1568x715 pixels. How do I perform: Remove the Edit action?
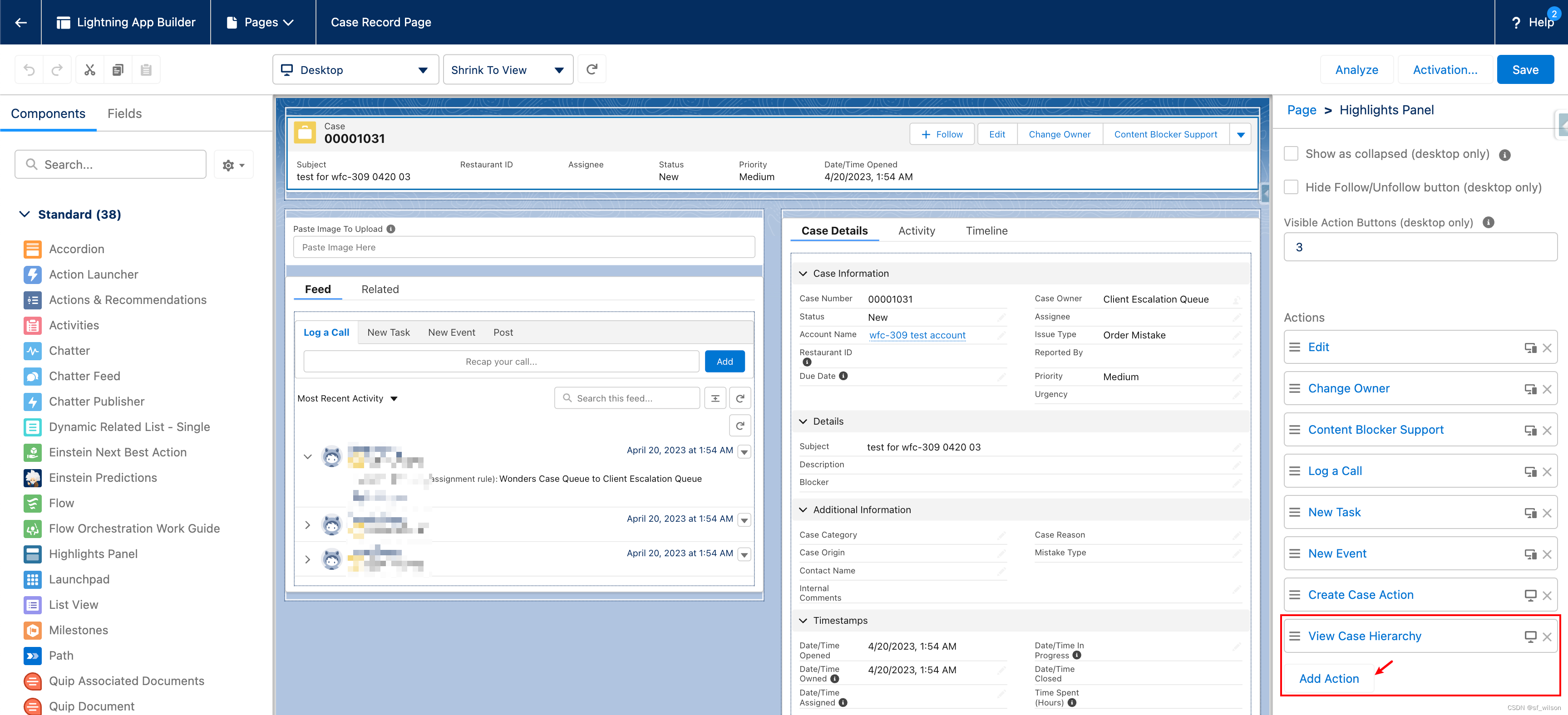pos(1547,348)
